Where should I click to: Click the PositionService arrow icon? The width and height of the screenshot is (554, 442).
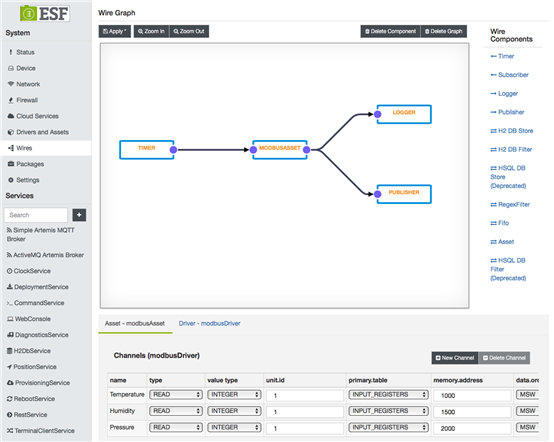coord(10,367)
